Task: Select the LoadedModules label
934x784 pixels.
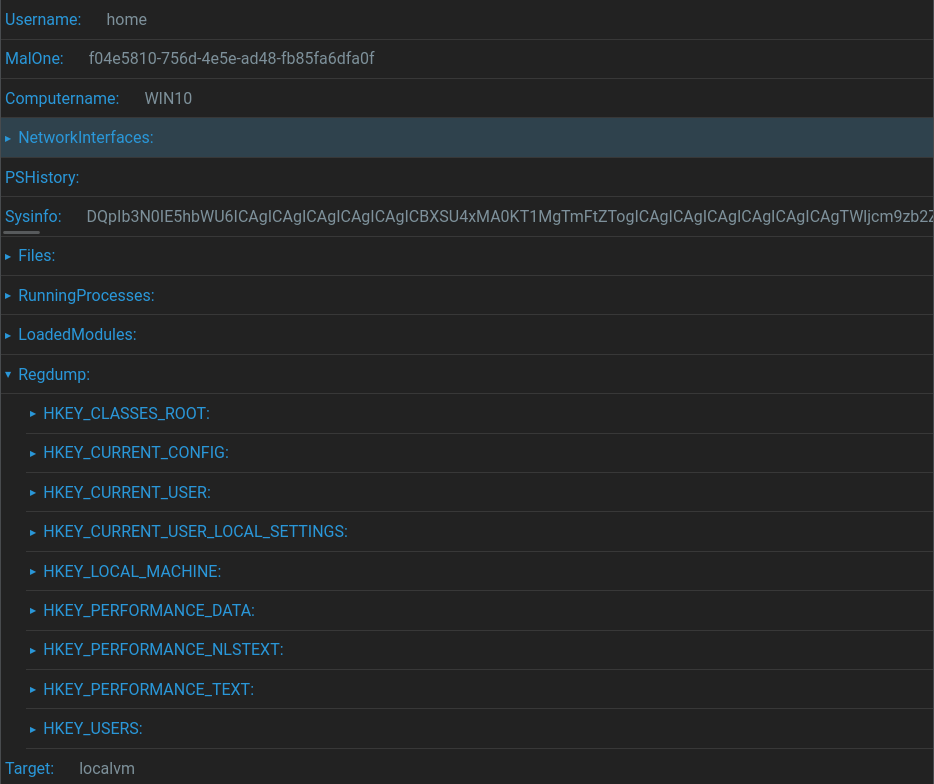Action: 77,335
